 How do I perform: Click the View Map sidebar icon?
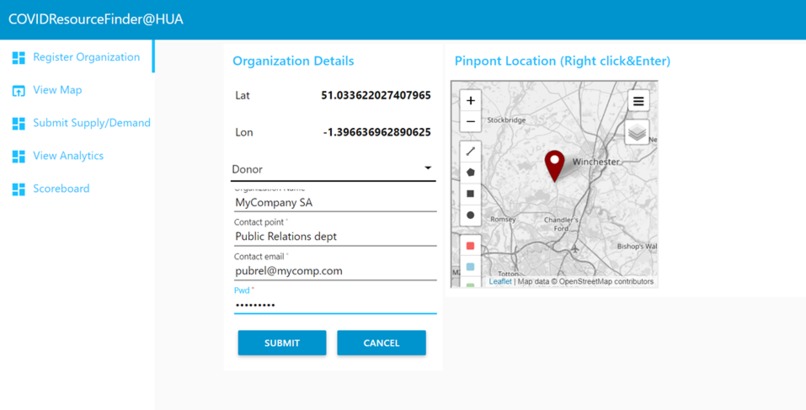[19, 90]
